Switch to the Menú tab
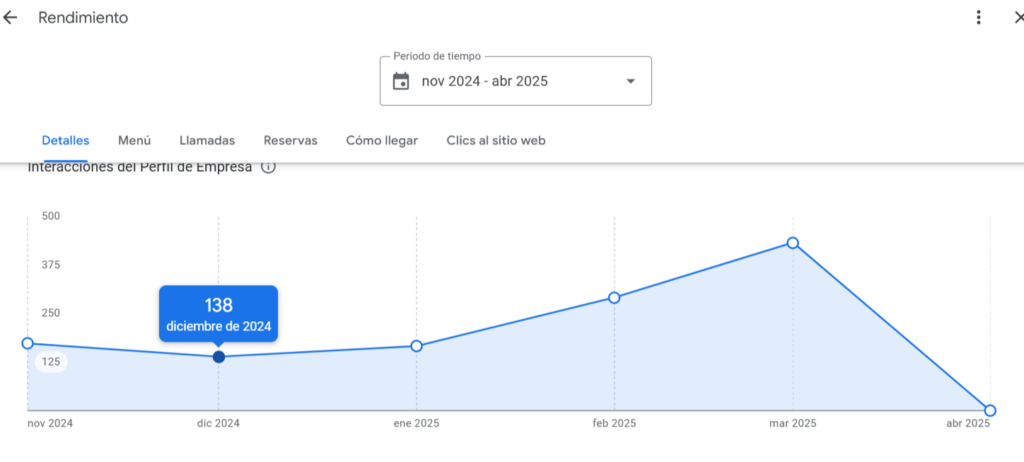Image resolution: width=1024 pixels, height=462 pixels. (134, 141)
